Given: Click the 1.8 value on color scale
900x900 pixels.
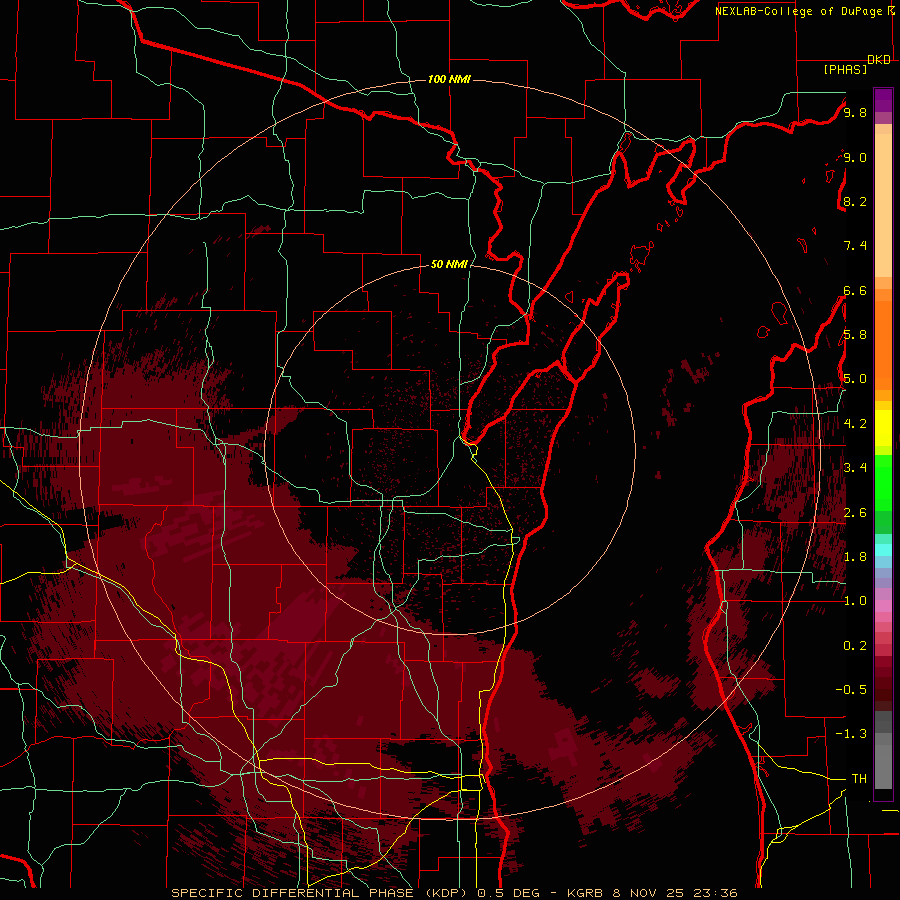Looking at the screenshot, I should [x=855, y=557].
